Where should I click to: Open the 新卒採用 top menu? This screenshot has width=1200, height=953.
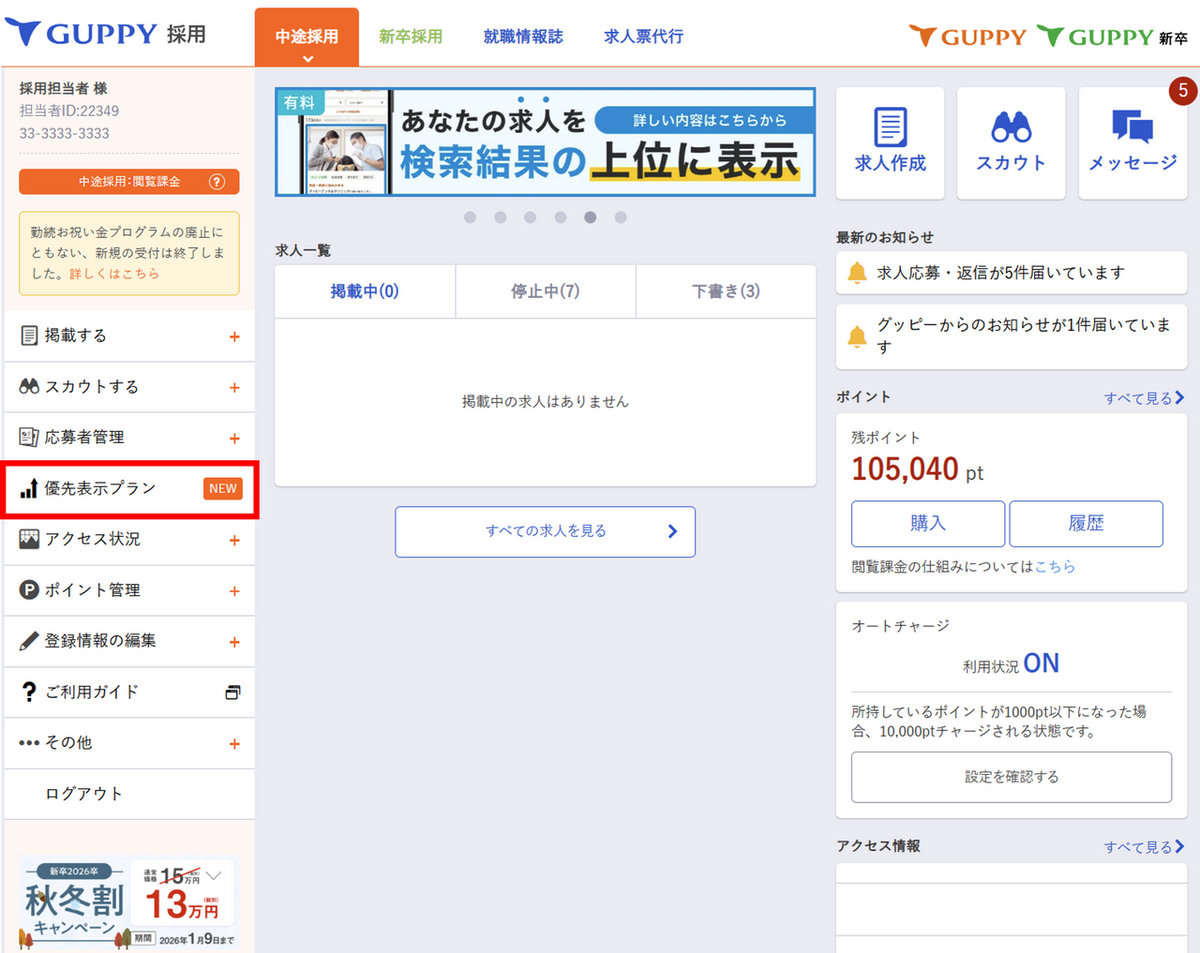pyautogui.click(x=410, y=37)
